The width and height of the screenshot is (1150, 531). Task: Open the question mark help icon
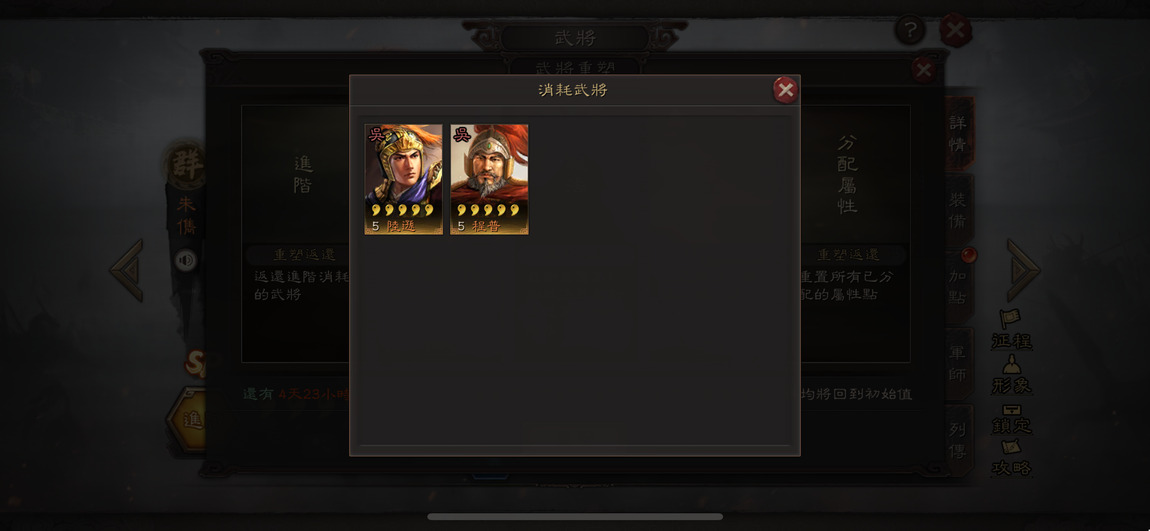pos(910,31)
